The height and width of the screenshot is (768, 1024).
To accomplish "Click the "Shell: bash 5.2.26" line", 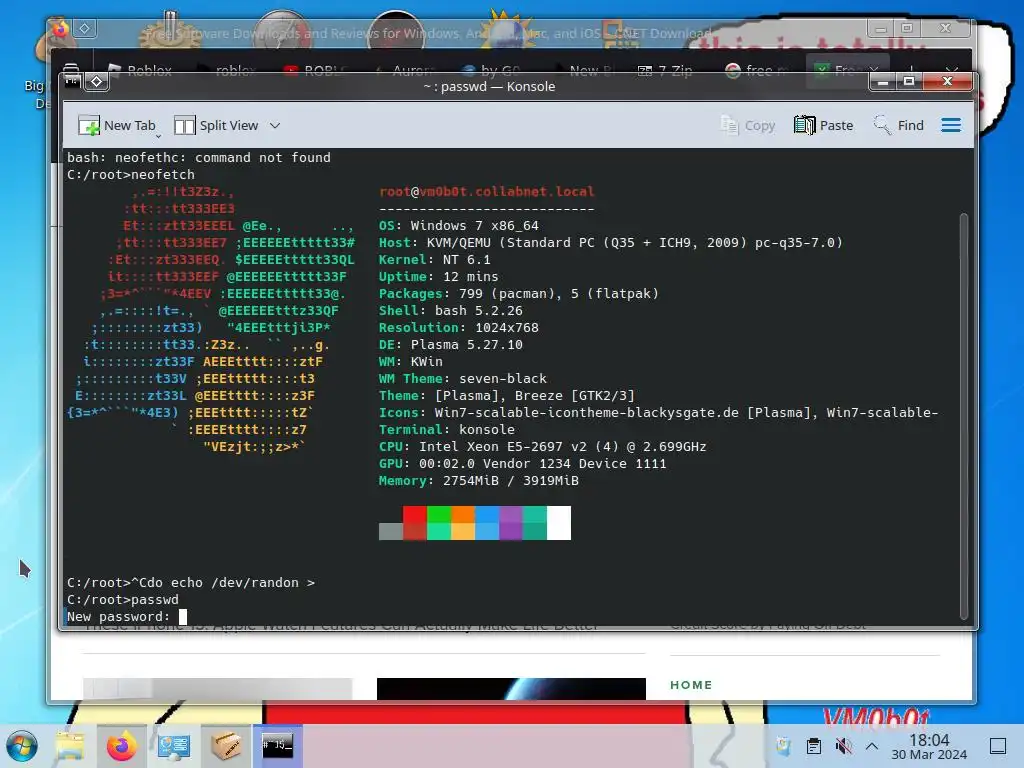I will (451, 310).
